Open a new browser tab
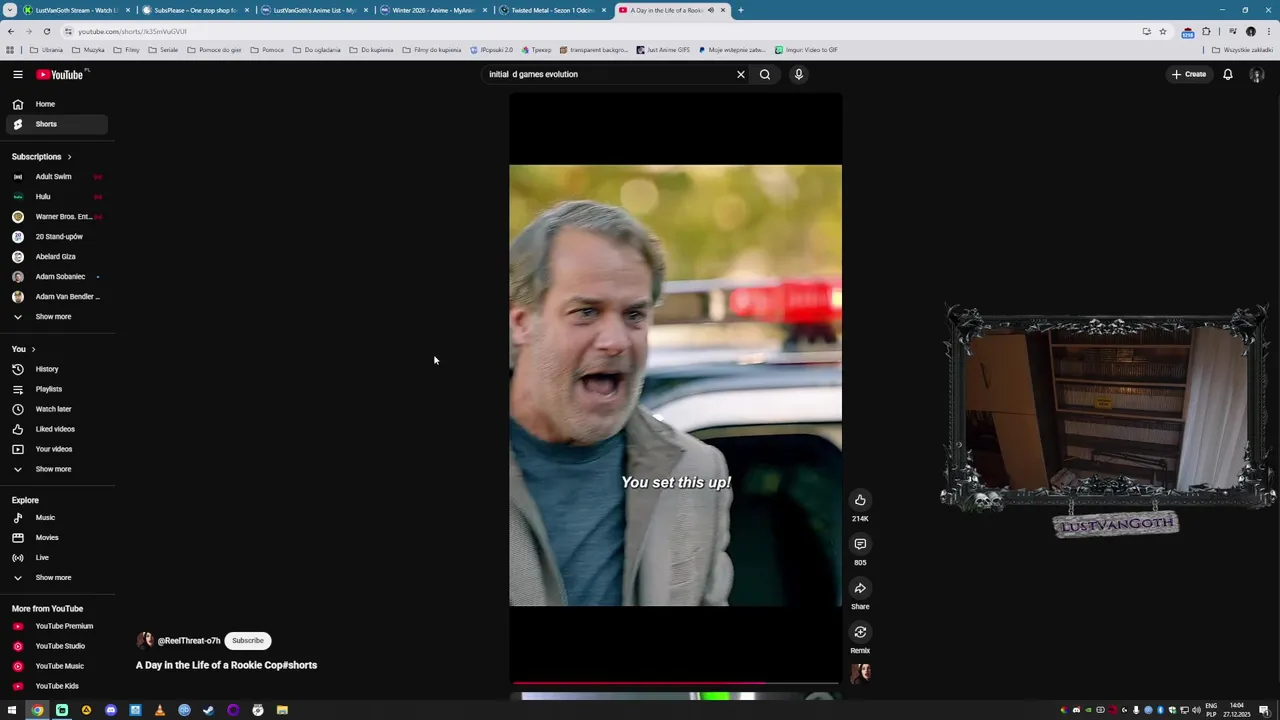 tap(741, 10)
